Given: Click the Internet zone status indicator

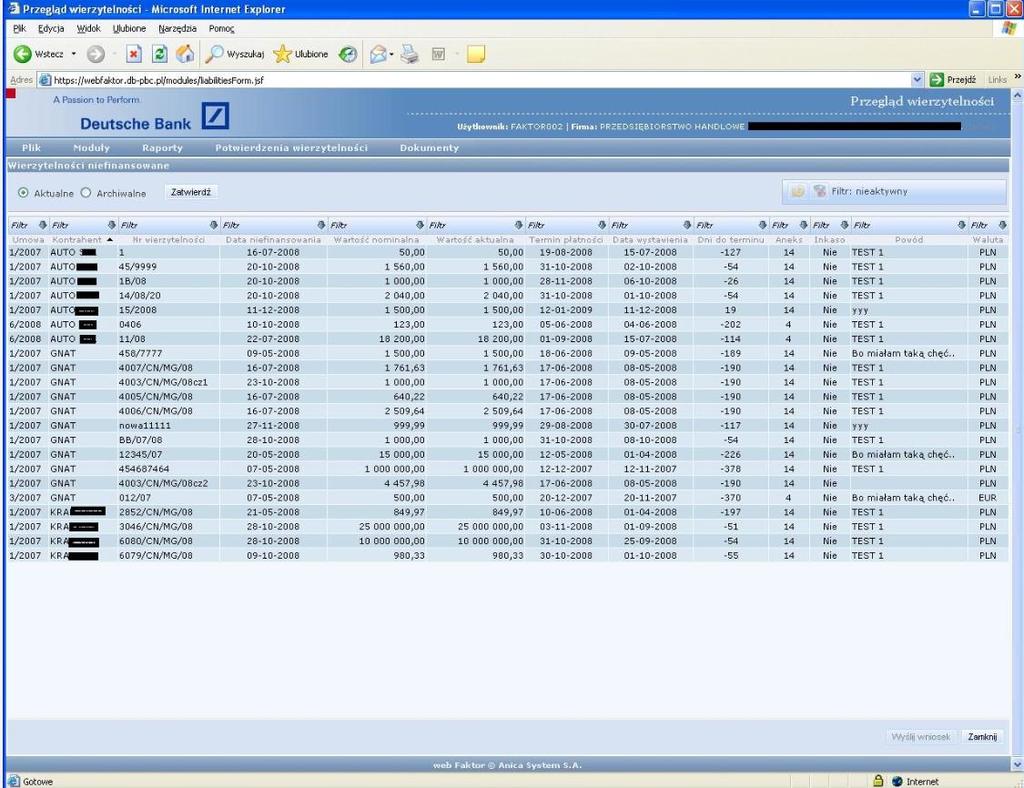Looking at the screenshot, I should 915,781.
